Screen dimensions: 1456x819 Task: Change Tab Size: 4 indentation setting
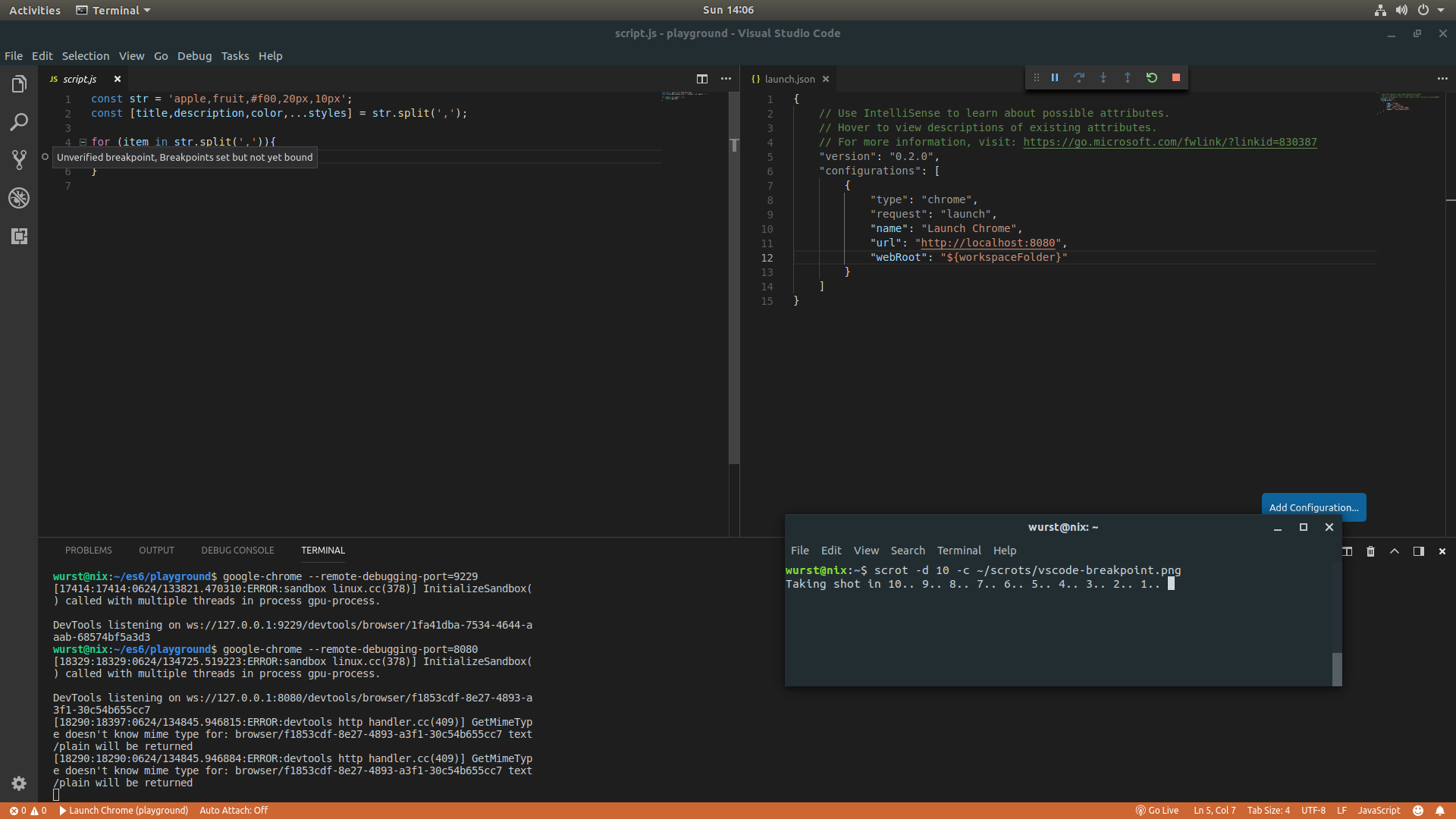coord(1268,811)
